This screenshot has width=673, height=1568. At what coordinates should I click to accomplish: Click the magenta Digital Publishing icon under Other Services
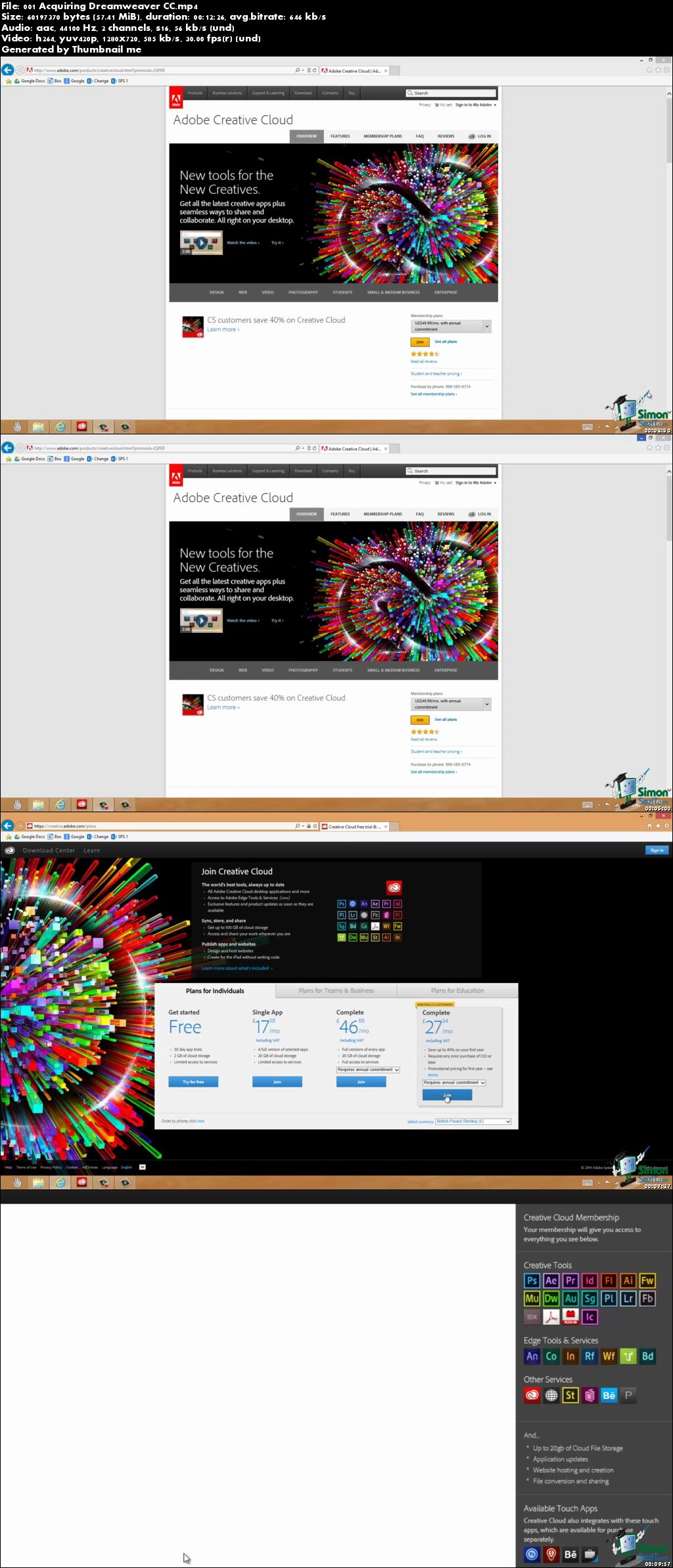pyautogui.click(x=590, y=1395)
